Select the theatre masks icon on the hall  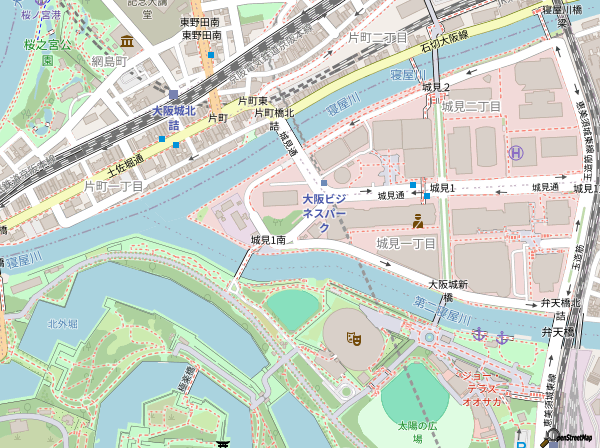coord(351,341)
